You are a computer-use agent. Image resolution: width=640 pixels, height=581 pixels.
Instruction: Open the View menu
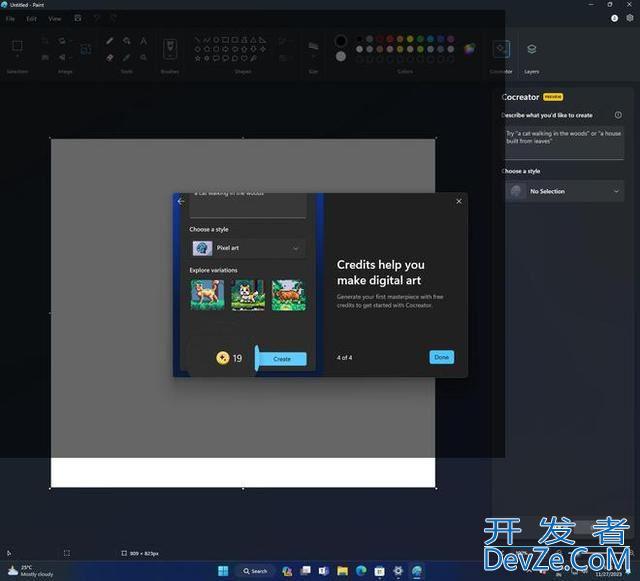[x=55, y=19]
